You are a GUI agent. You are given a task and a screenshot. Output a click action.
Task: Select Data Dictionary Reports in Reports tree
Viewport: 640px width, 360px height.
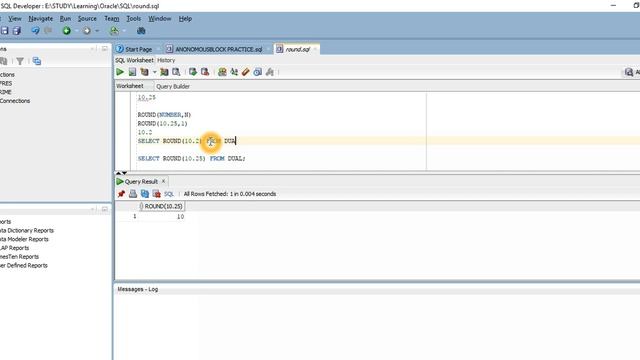click(27, 231)
